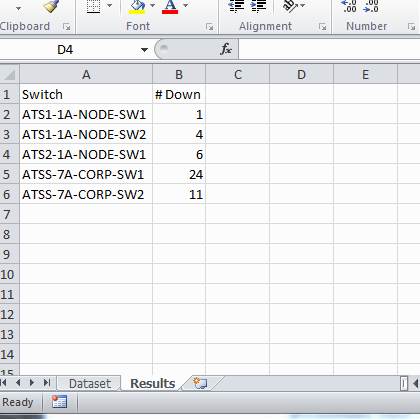Expand paste options dropdown arrow
420x419 pixels.
18,8
